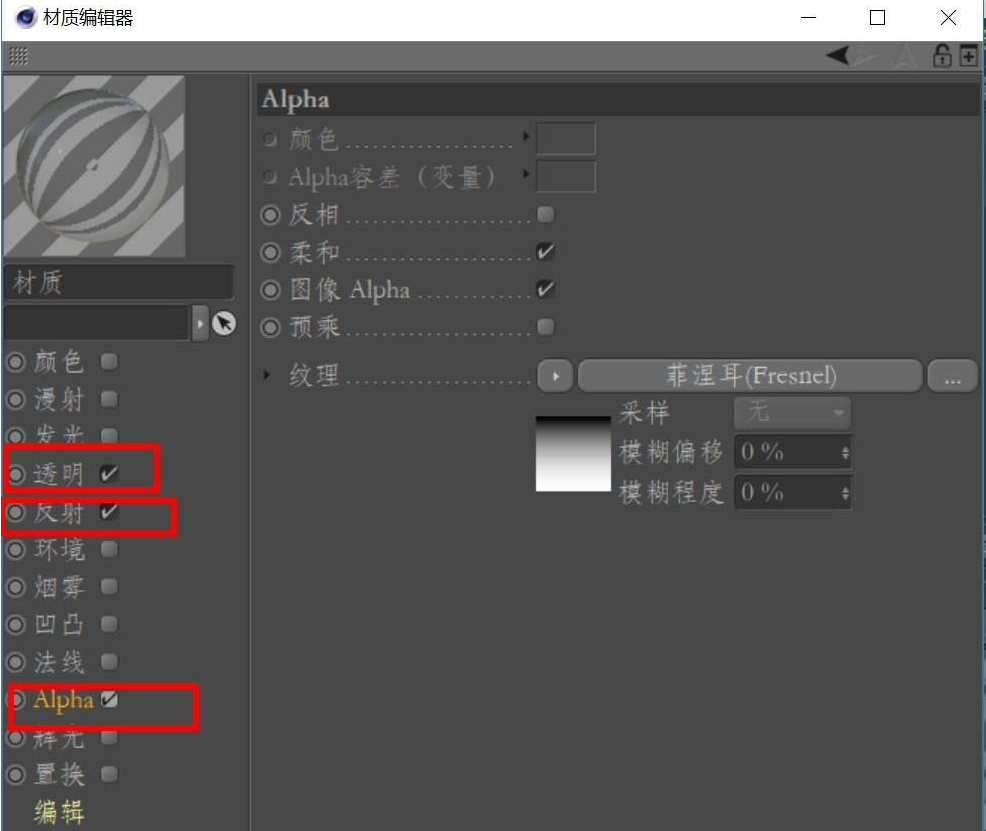This screenshot has width=986, height=831.
Task: Increase 模糊偏移 using the stepper arrows
Action: coord(845,452)
